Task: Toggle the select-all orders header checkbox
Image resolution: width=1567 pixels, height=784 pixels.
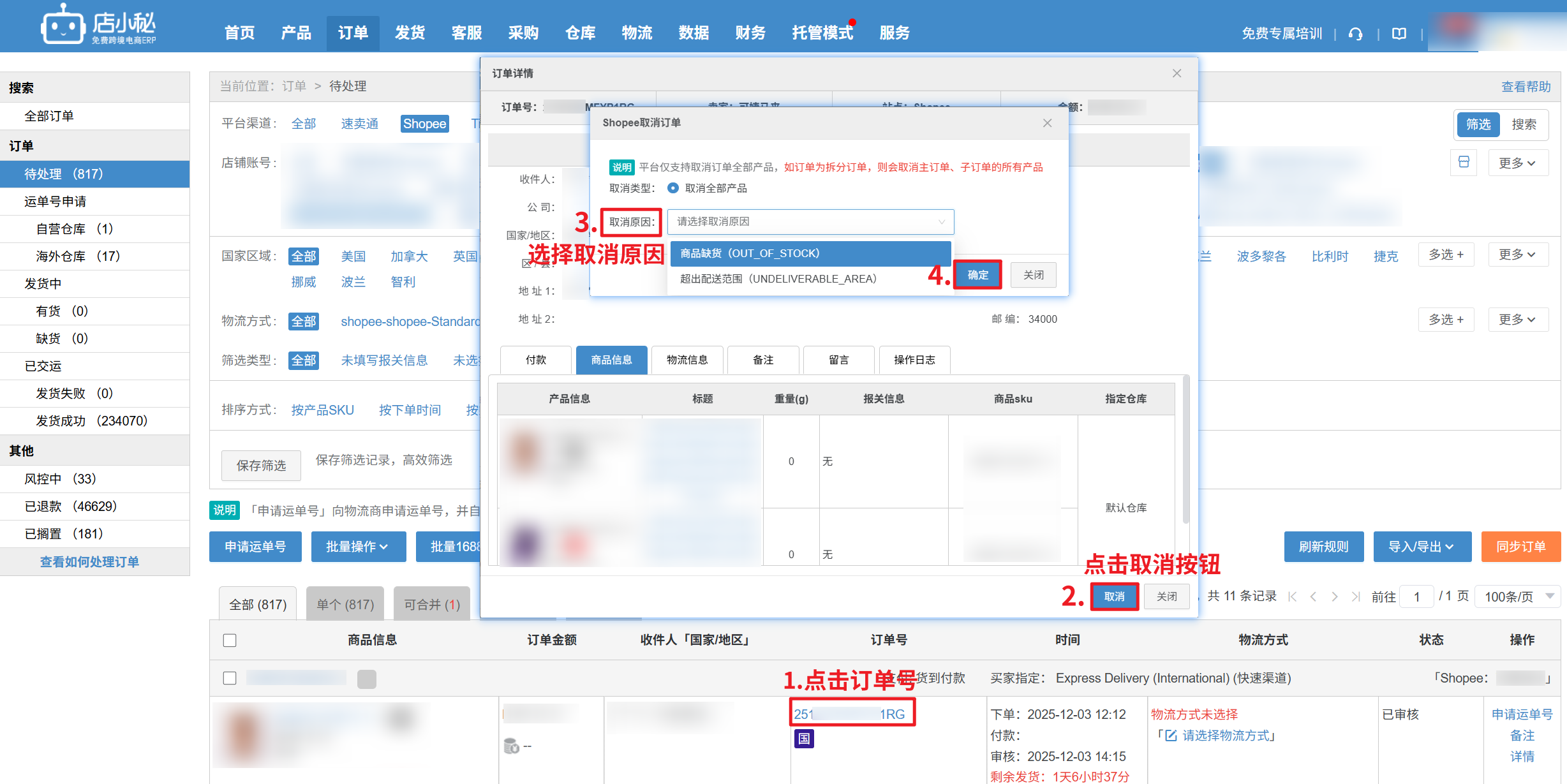Action: (x=230, y=640)
